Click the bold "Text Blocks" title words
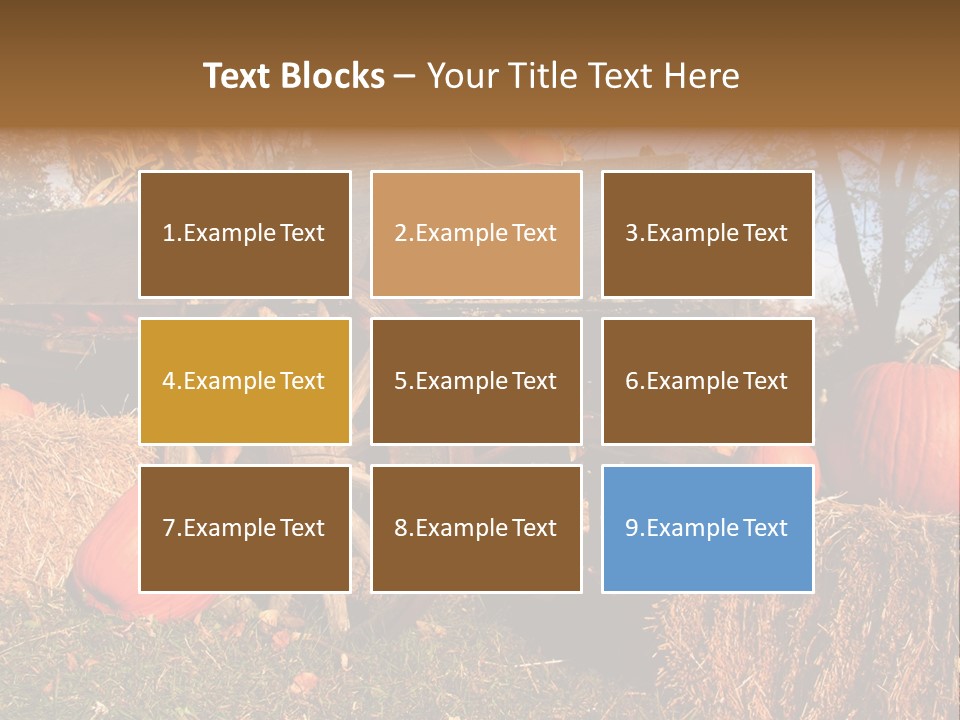The image size is (960, 720). [294, 76]
